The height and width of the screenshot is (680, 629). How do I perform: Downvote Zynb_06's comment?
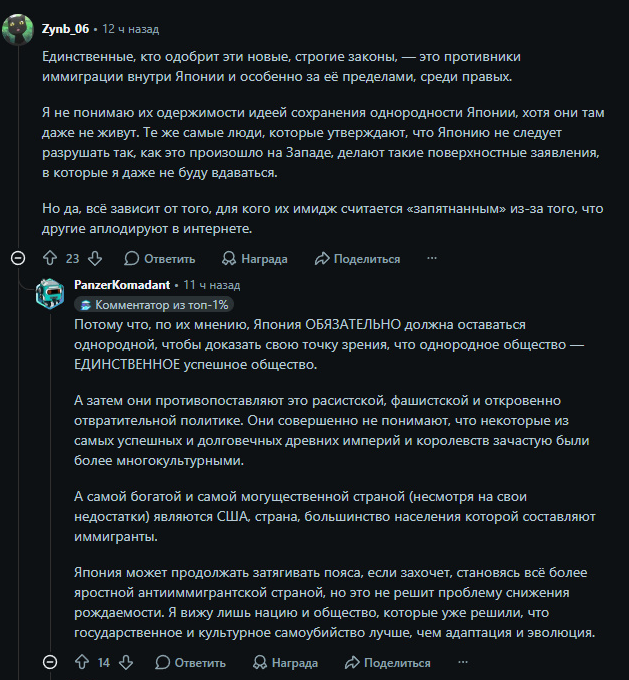coord(95,258)
